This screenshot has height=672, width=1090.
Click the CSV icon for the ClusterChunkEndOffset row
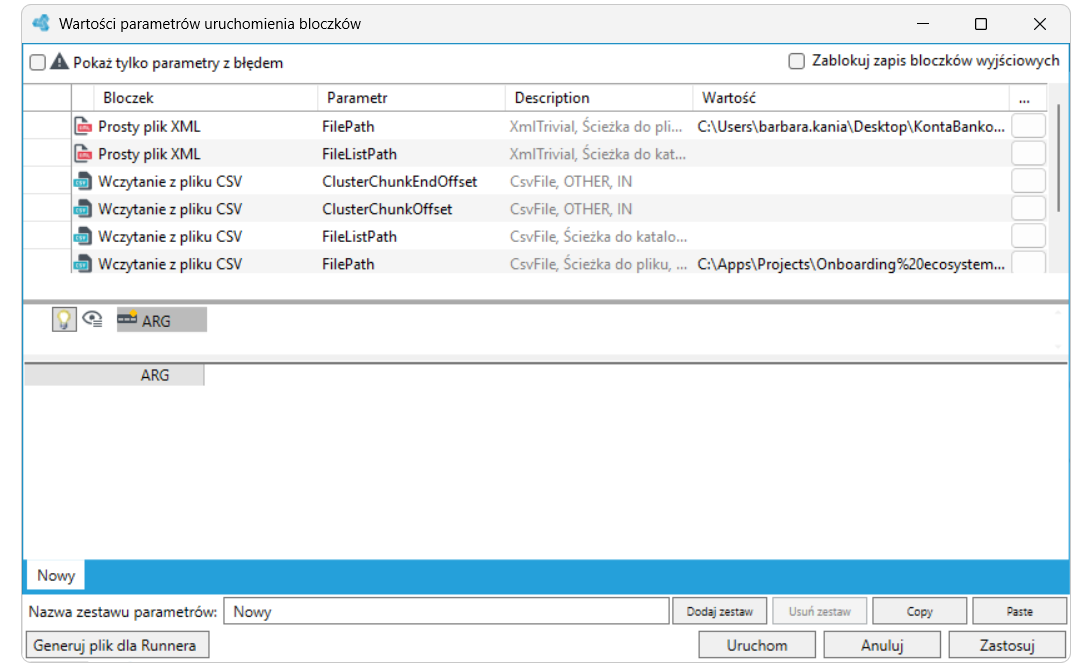click(83, 181)
